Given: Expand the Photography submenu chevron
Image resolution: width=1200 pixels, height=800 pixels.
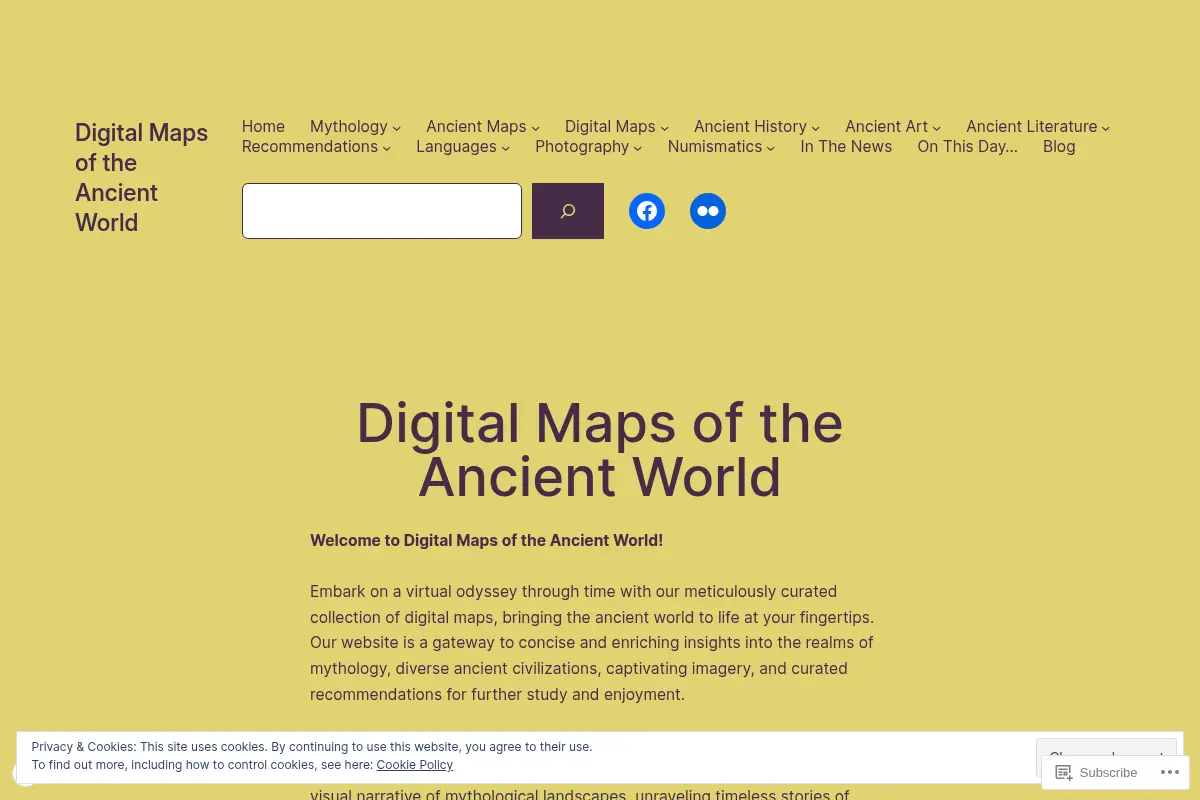Looking at the screenshot, I should coord(637,148).
